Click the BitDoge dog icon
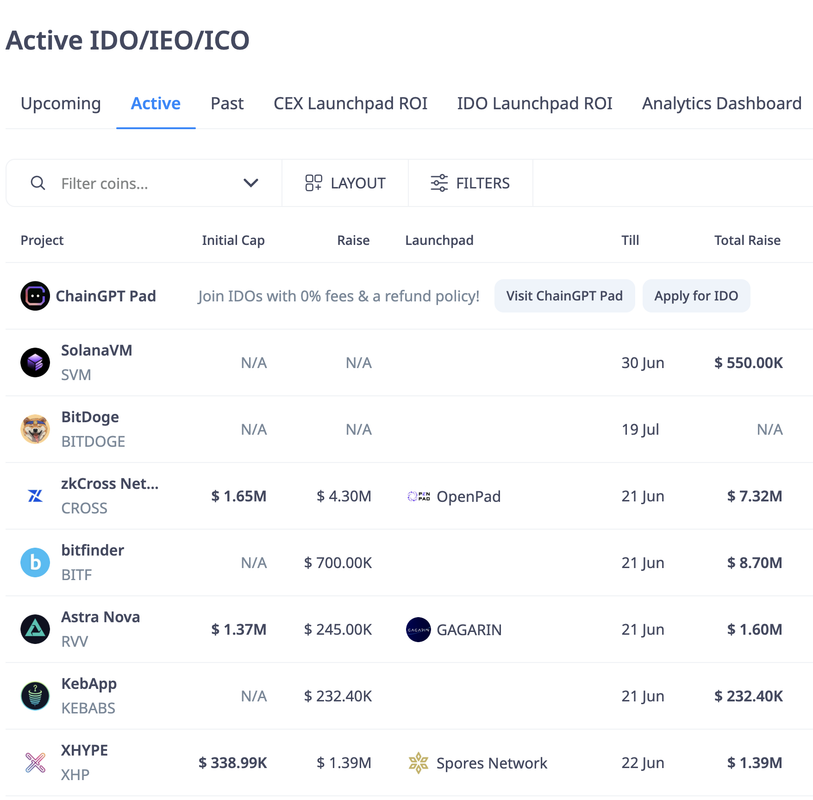Screen dimensions: 813x800 coord(35,429)
